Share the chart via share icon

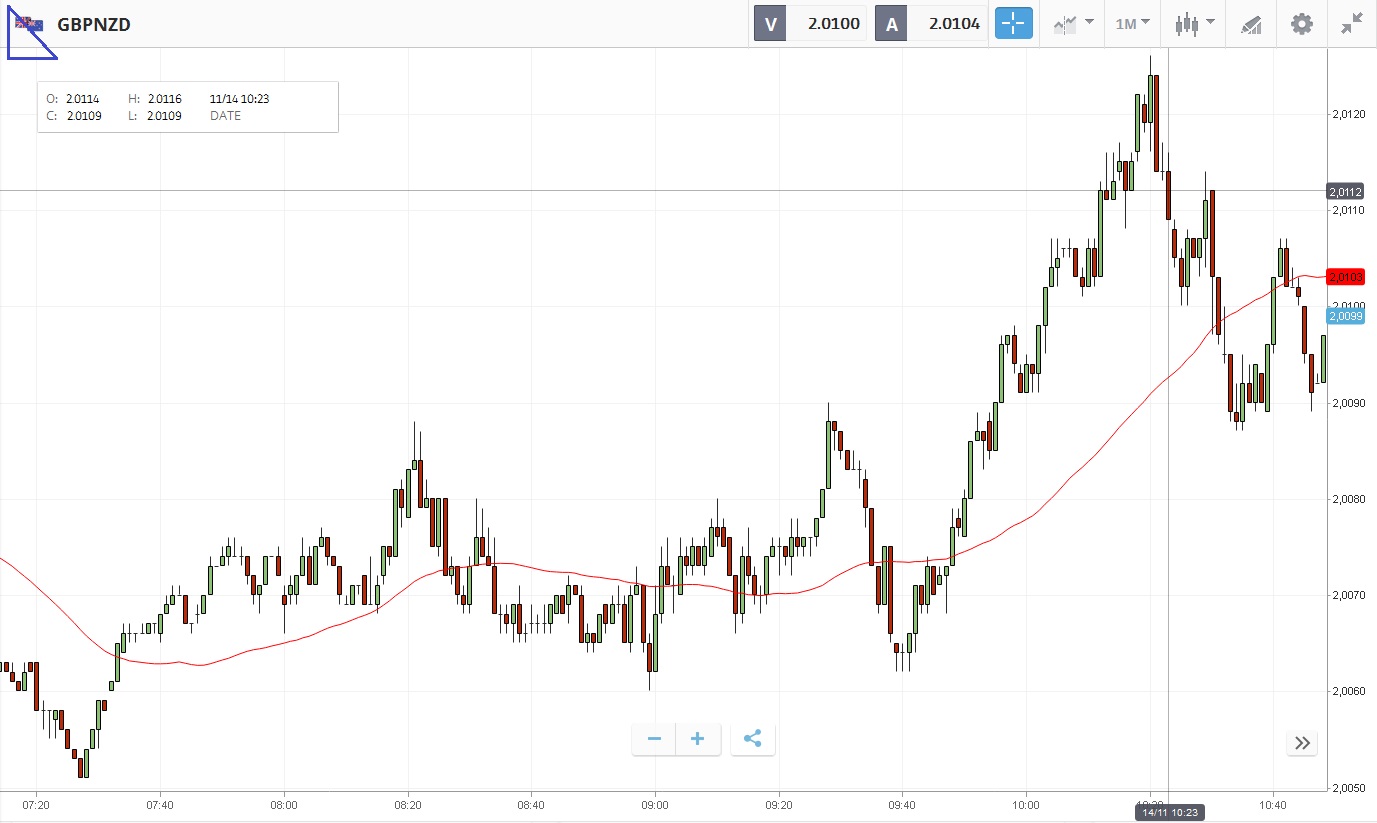753,739
